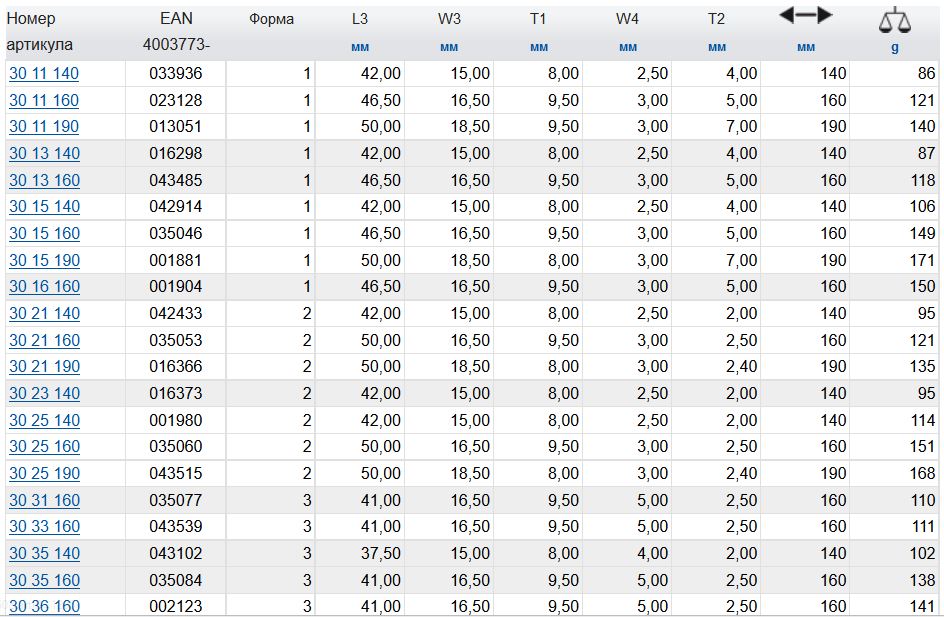Follow the 30 11 190 article link
Viewport: 944px width, 617px height.
(x=44, y=127)
